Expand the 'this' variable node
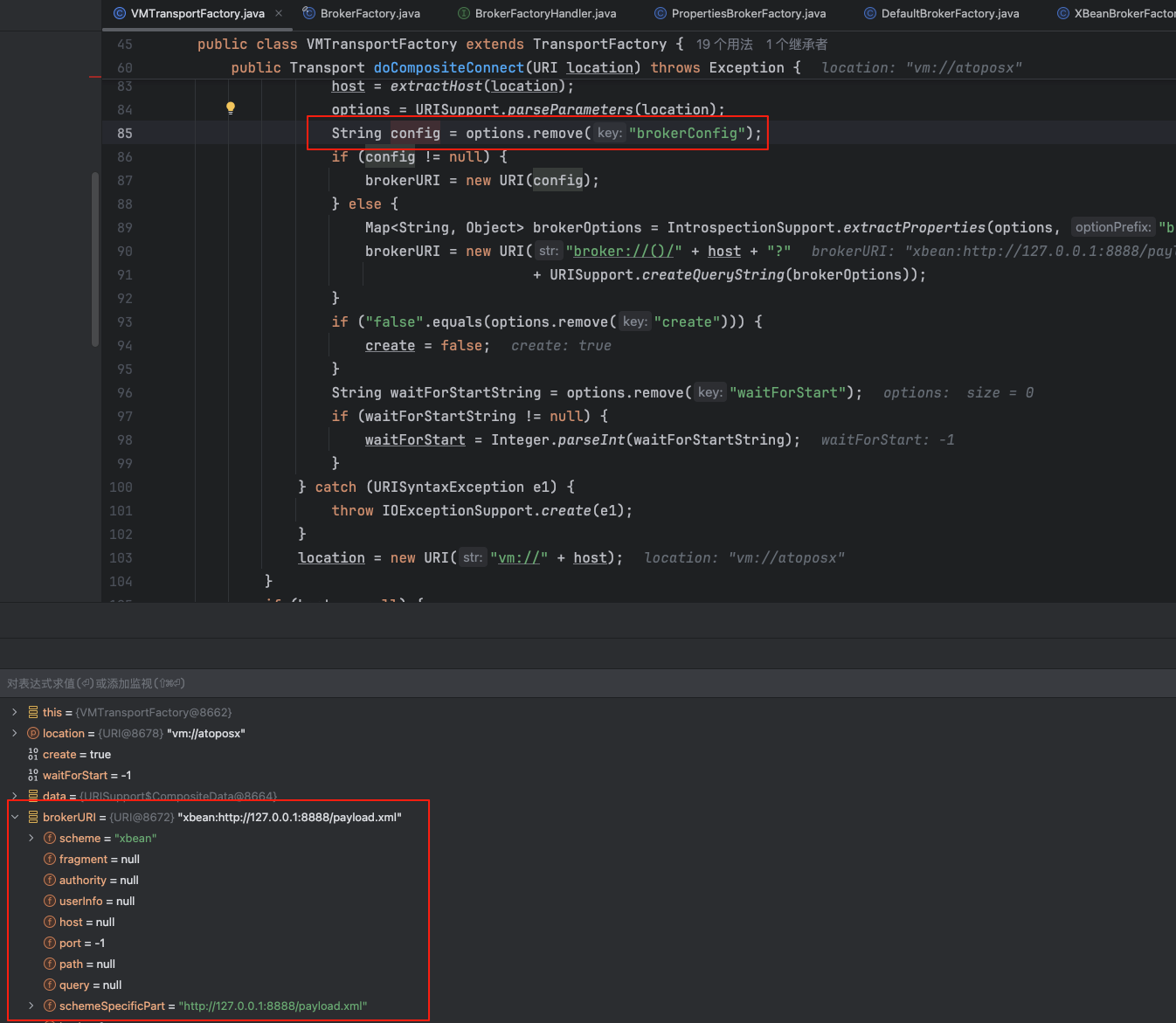The width and height of the screenshot is (1176, 1023). click(x=15, y=712)
